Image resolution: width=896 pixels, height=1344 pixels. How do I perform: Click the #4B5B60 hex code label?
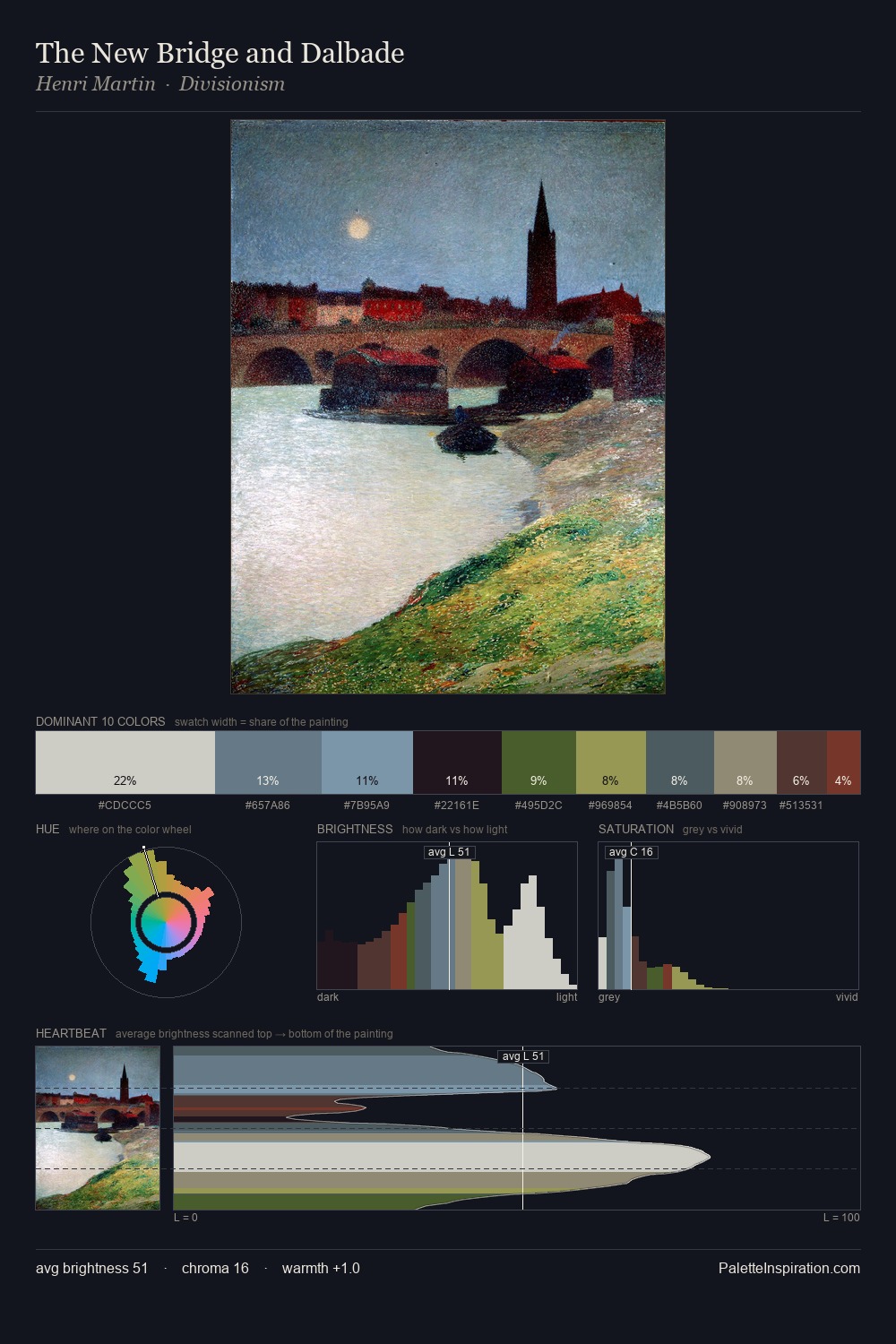point(679,805)
